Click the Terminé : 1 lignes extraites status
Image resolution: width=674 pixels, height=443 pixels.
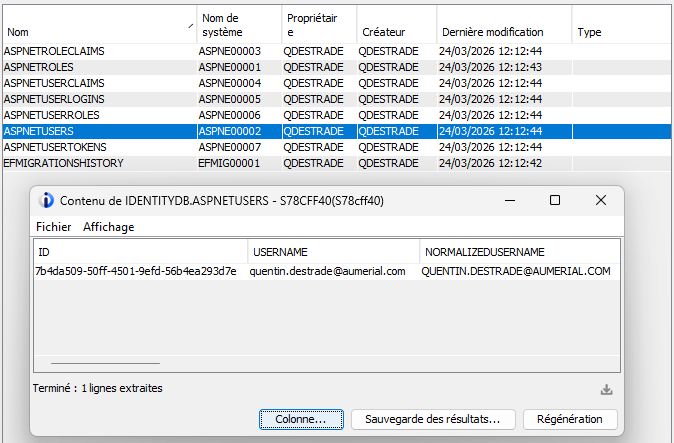click(98, 388)
